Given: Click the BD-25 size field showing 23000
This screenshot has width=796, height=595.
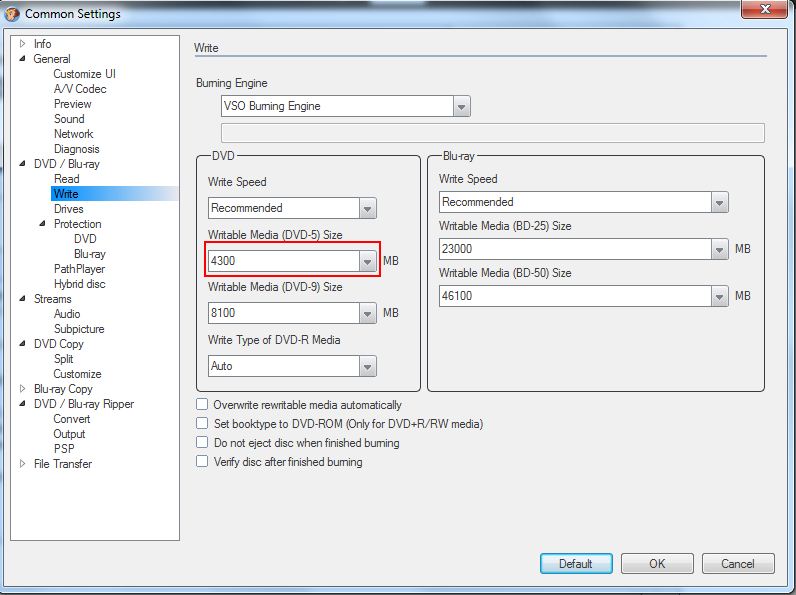Looking at the screenshot, I should click(x=575, y=249).
